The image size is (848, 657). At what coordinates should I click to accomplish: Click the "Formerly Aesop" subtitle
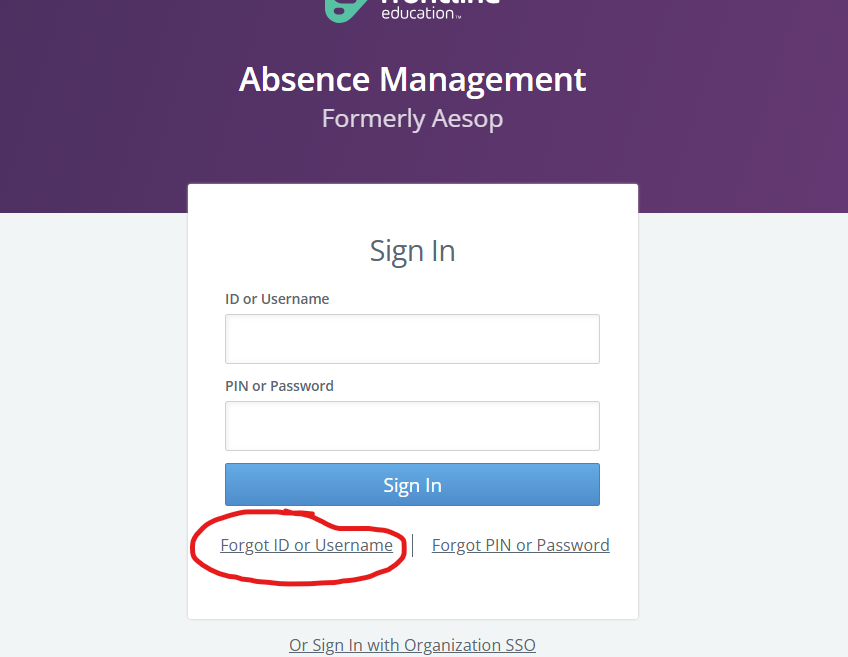pos(412,118)
